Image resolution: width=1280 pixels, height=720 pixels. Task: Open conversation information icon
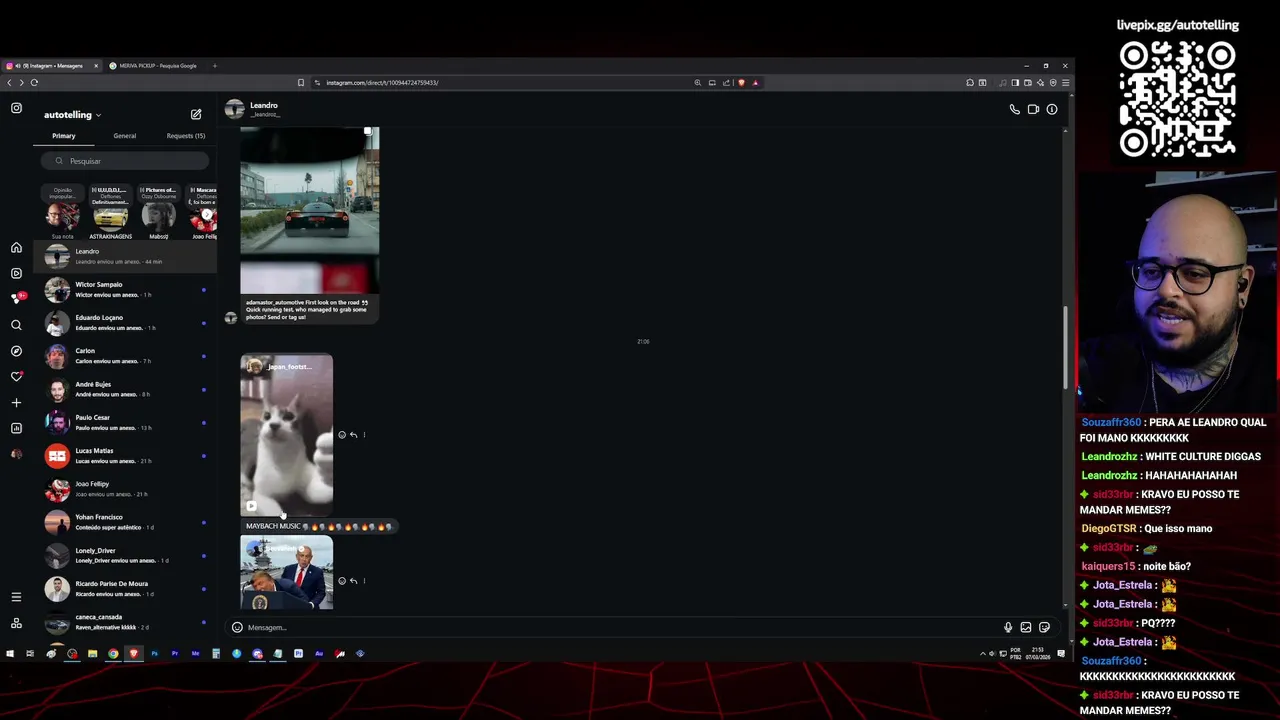tap(1052, 109)
